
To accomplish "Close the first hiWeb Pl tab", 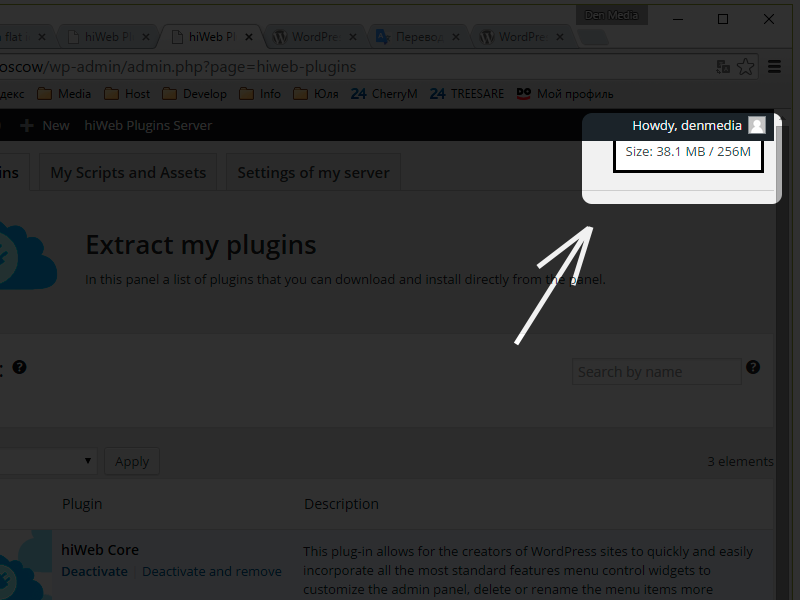I will point(146,37).
